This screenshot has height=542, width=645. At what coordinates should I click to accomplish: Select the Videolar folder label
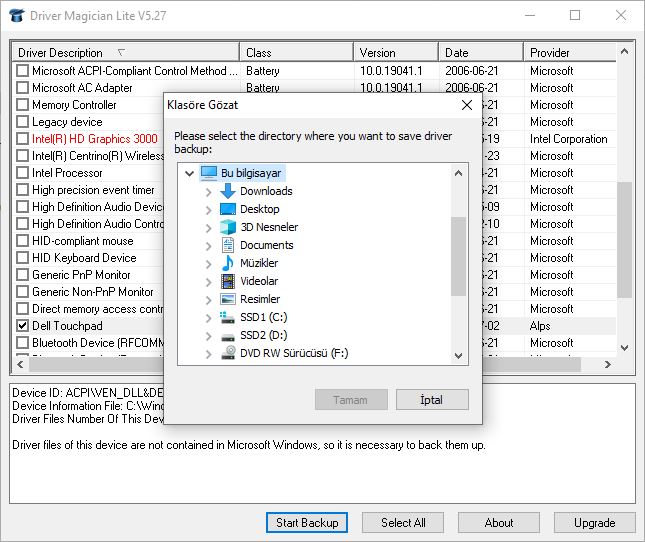(259, 281)
